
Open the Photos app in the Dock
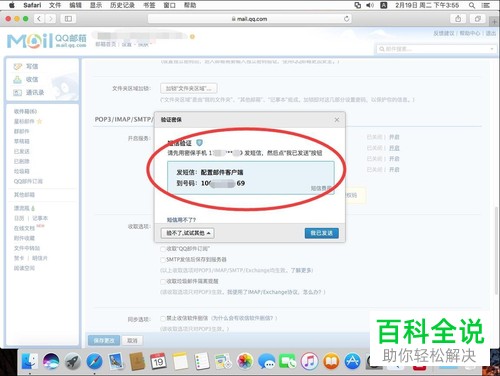click(245, 362)
